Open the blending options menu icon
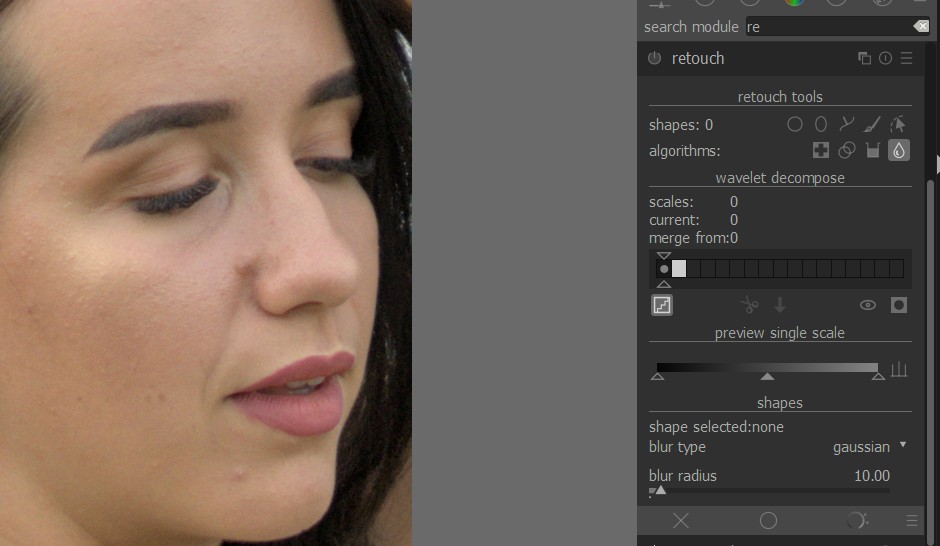Screen dimensions: 940x546 pos(912,520)
